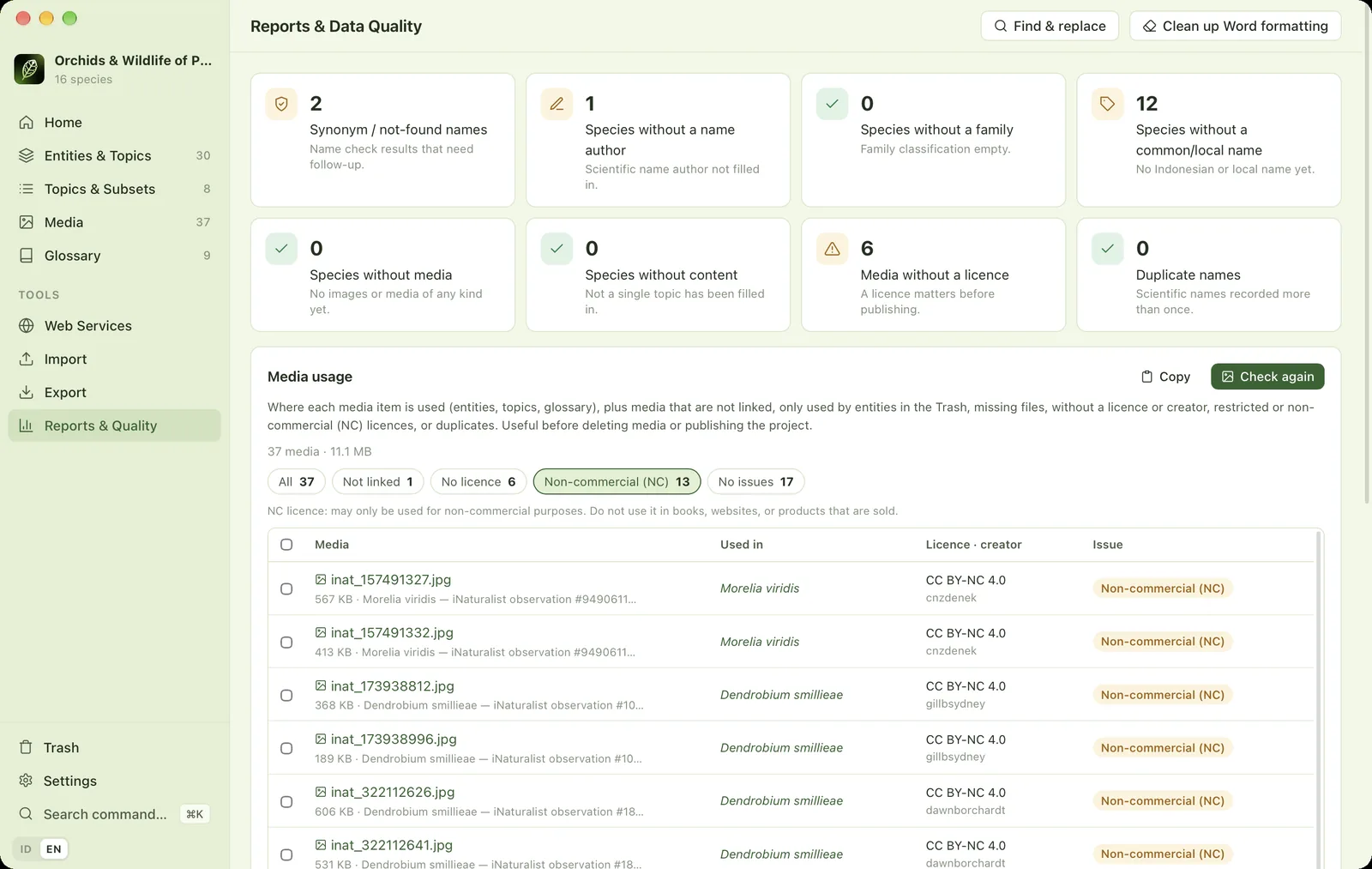Click the Entities & Topics layers icon
This screenshot has height=869, width=1372.
point(27,155)
